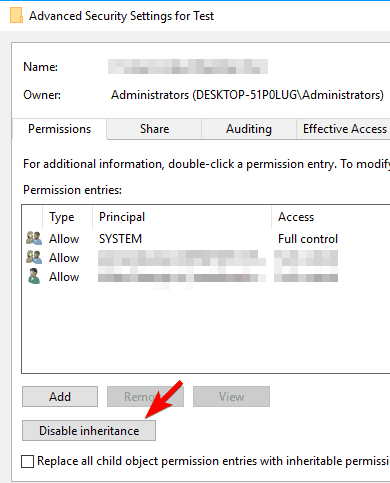Go to the Effective Access tab
390x483 pixels.
tap(344, 129)
